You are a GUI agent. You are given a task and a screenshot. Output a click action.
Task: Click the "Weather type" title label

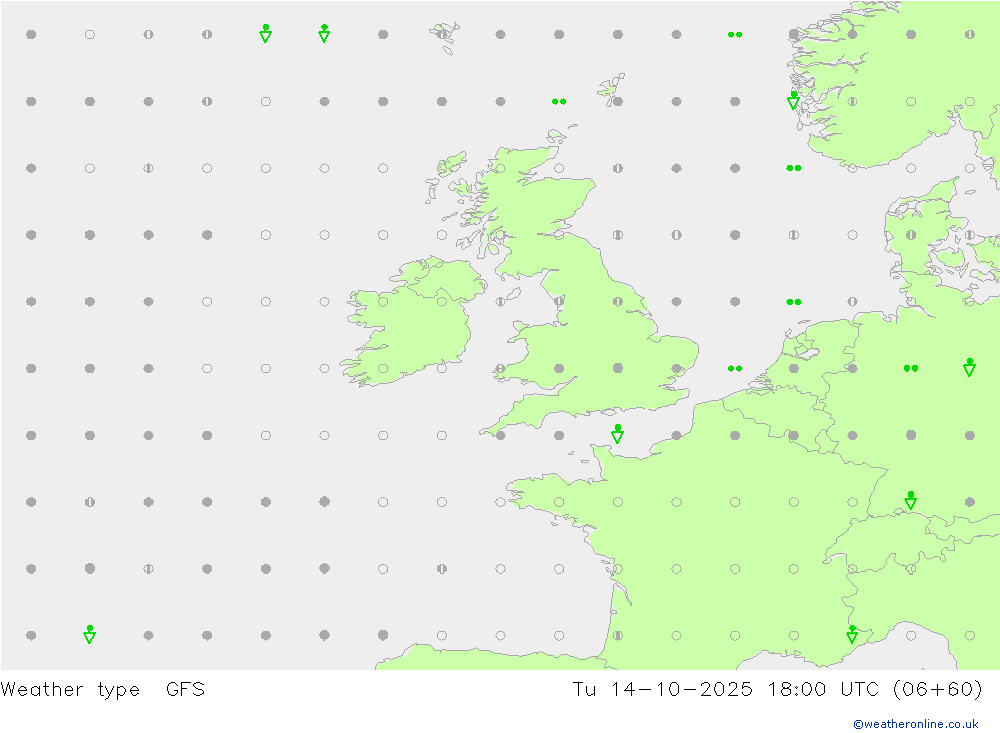[x=70, y=689]
